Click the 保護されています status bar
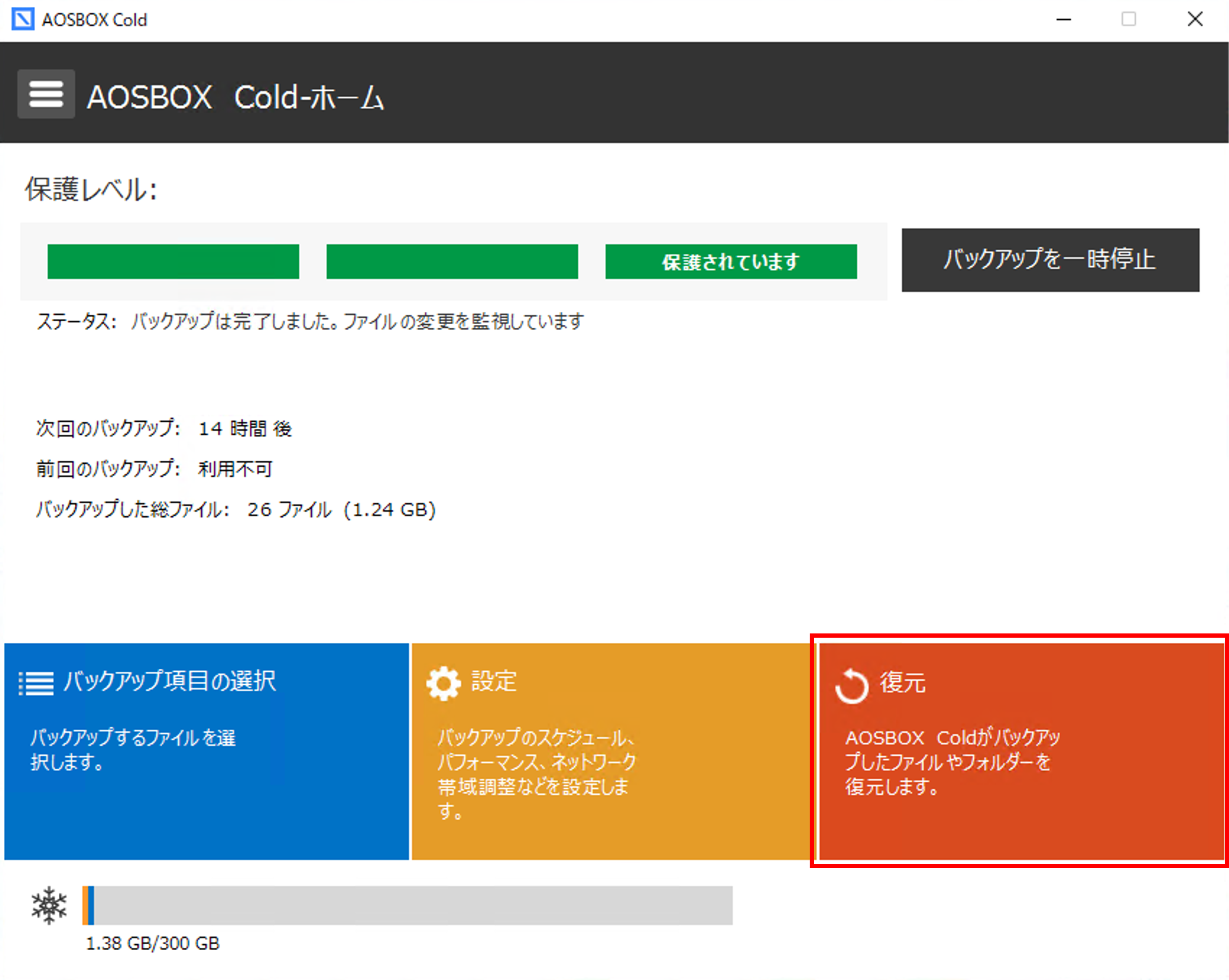The height and width of the screenshot is (980, 1229). coord(731,262)
